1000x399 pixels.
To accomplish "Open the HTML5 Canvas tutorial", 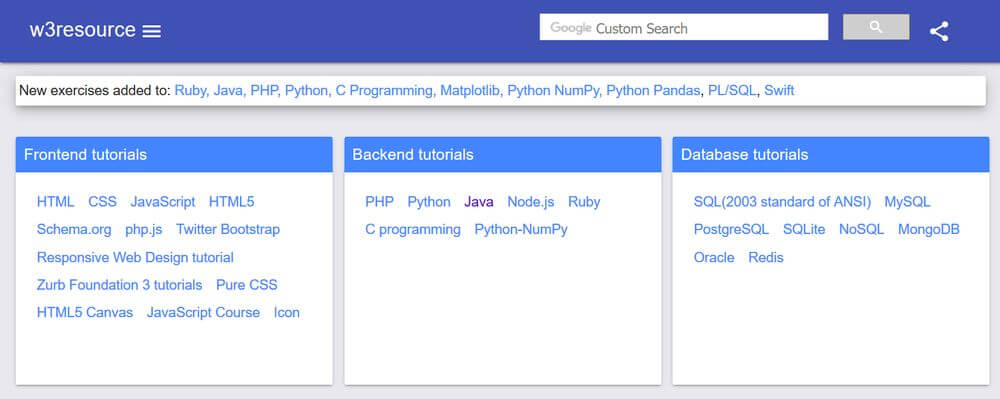I will (85, 312).
